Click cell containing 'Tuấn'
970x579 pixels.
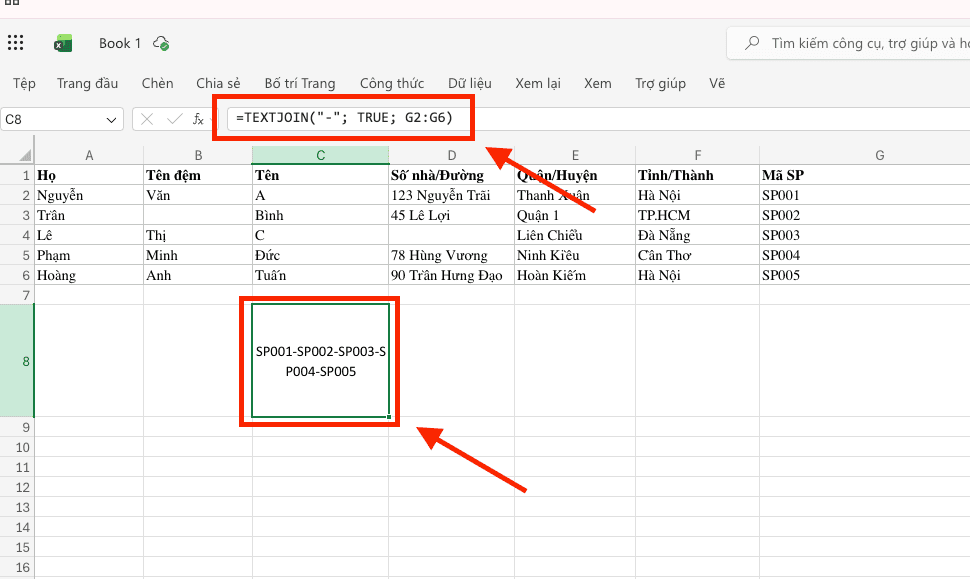(x=320, y=275)
